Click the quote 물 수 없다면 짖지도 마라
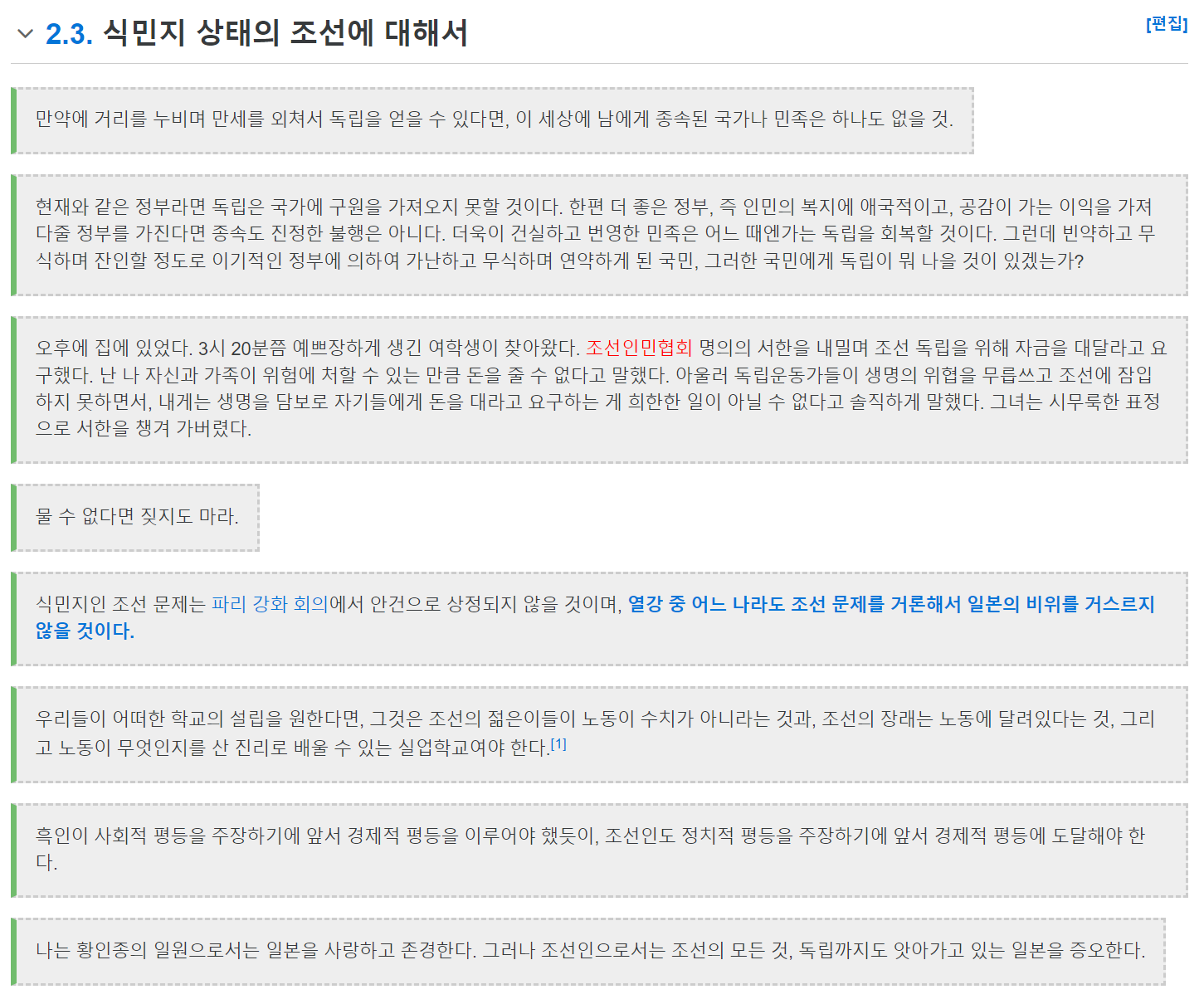Viewport: 1204px width, 999px height. coord(137,517)
